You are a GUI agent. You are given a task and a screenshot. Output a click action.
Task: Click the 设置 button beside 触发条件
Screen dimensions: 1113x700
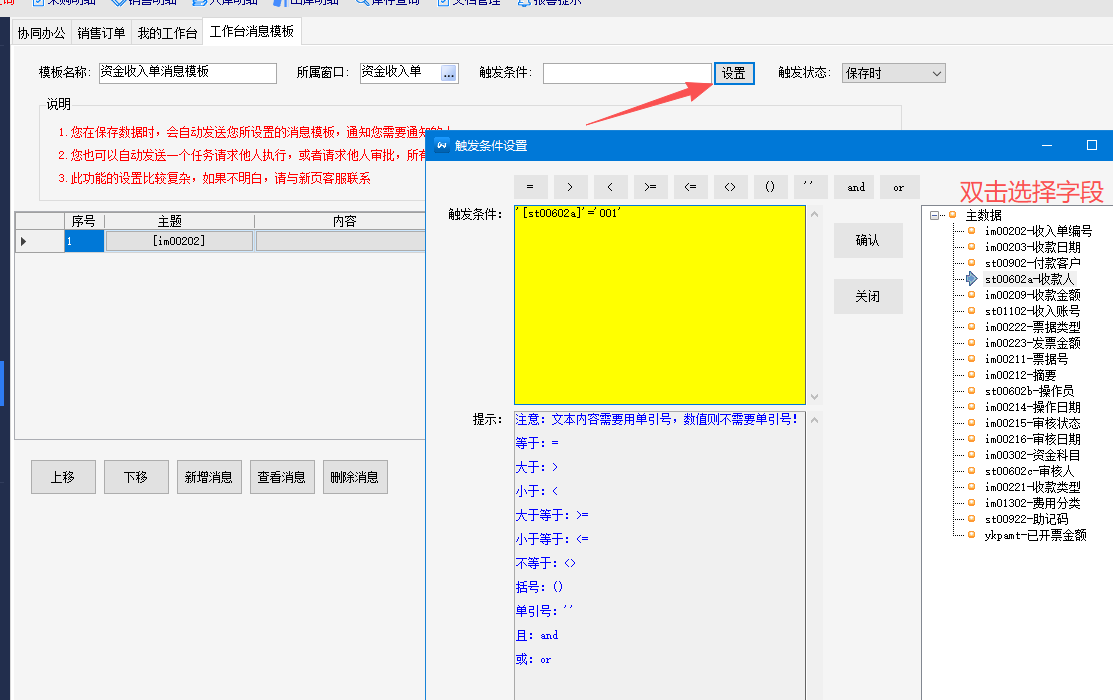tap(733, 73)
